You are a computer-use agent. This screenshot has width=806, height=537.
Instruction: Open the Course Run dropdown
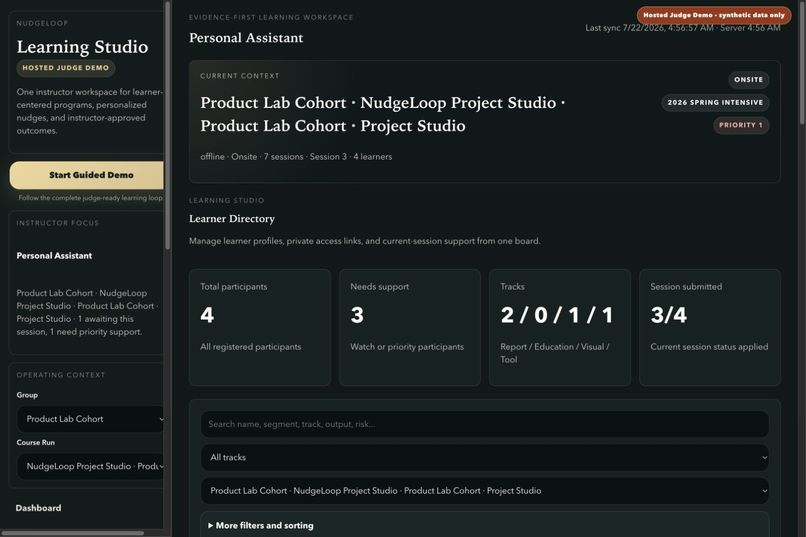tap(90, 466)
